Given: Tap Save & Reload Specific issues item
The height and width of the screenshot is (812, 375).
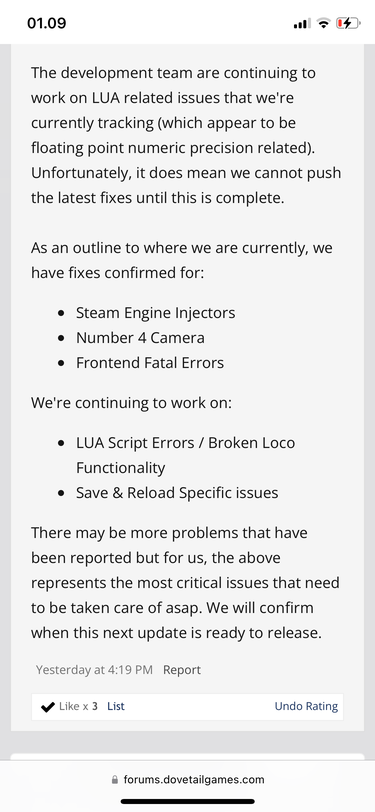Looking at the screenshot, I should coord(177,492).
